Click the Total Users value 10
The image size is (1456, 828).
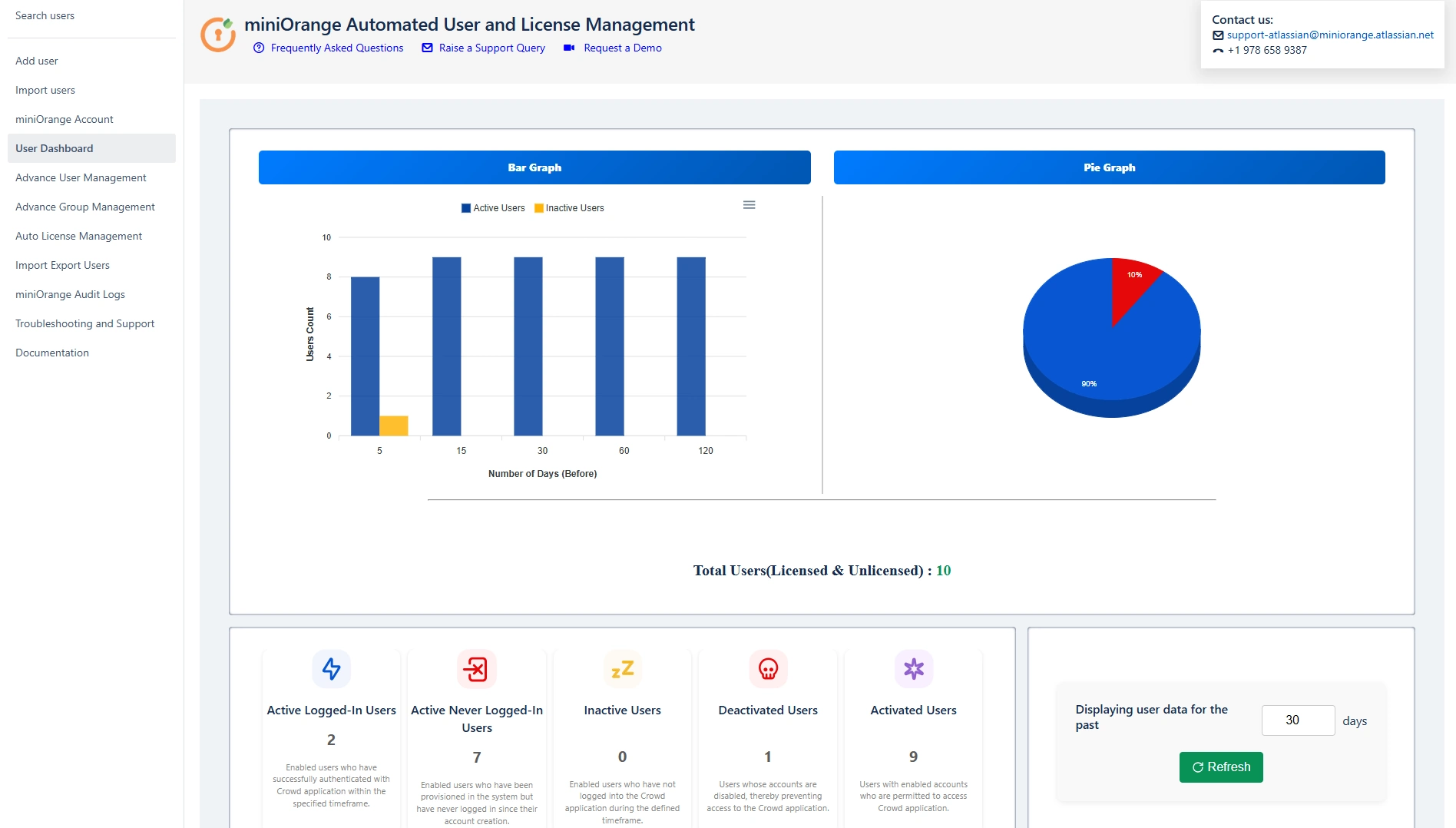click(x=943, y=571)
